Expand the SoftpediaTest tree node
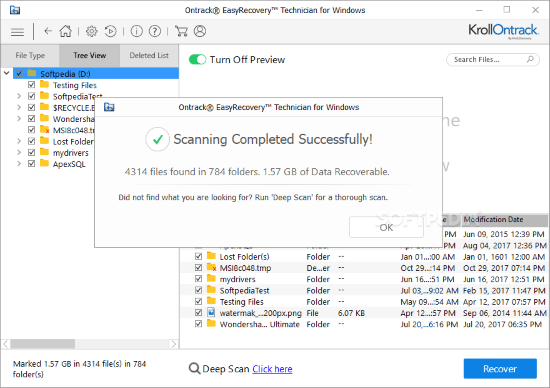 (19, 96)
